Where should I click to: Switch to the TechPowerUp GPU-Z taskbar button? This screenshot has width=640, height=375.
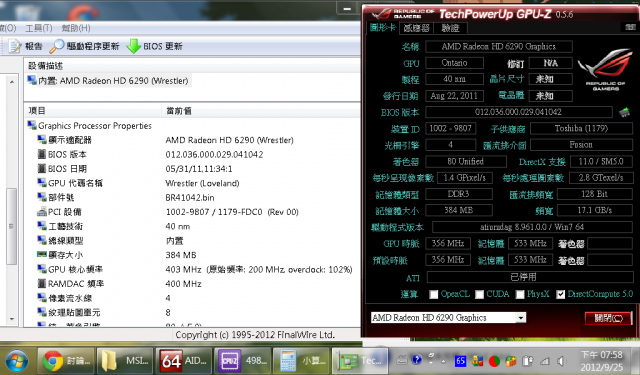[360, 361]
